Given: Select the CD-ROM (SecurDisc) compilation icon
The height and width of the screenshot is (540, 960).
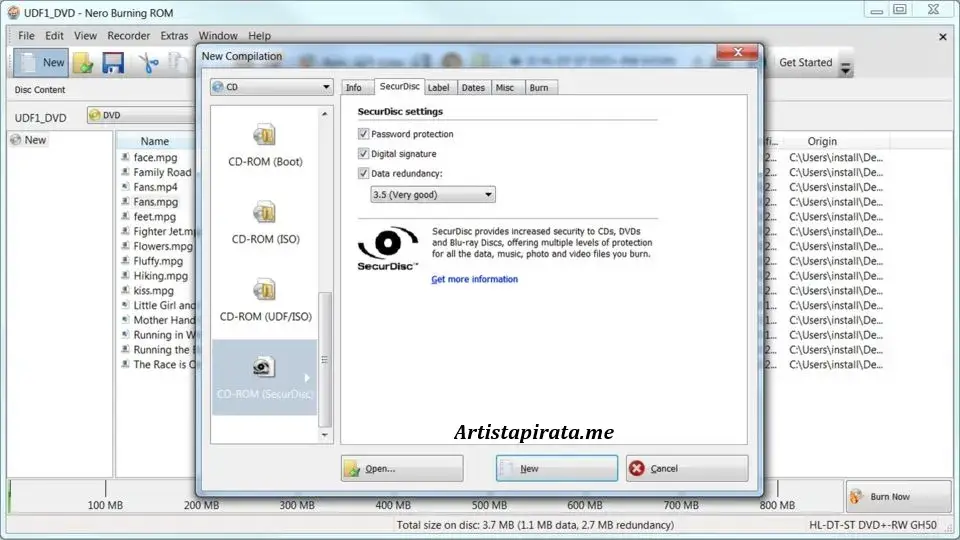Looking at the screenshot, I should click(x=264, y=367).
